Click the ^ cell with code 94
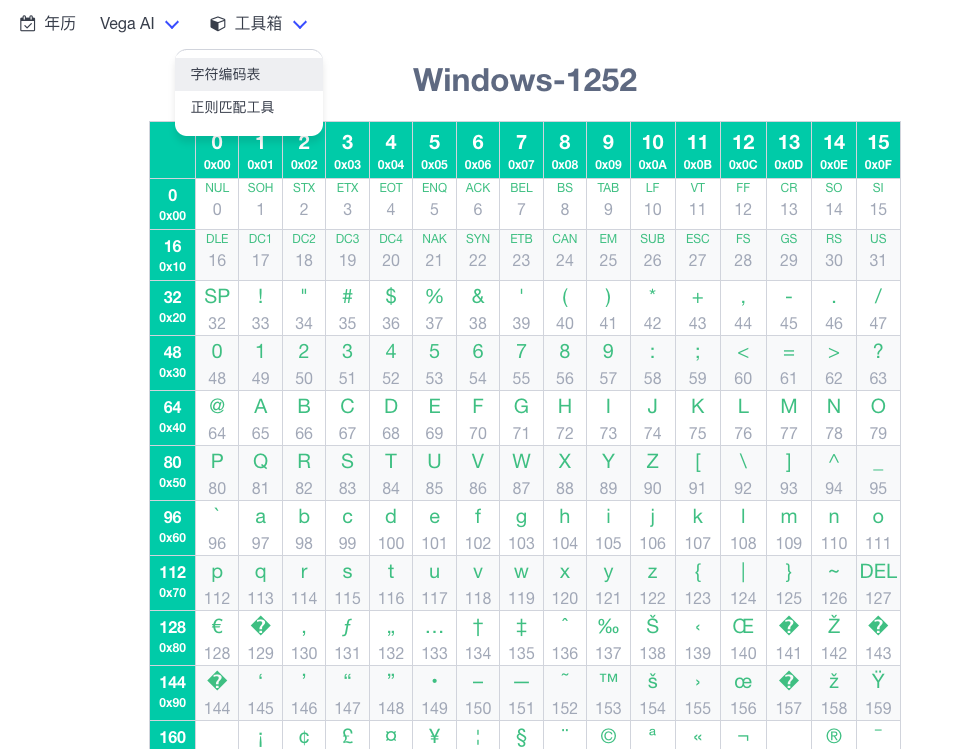This screenshot has width=954, height=749. 834,473
